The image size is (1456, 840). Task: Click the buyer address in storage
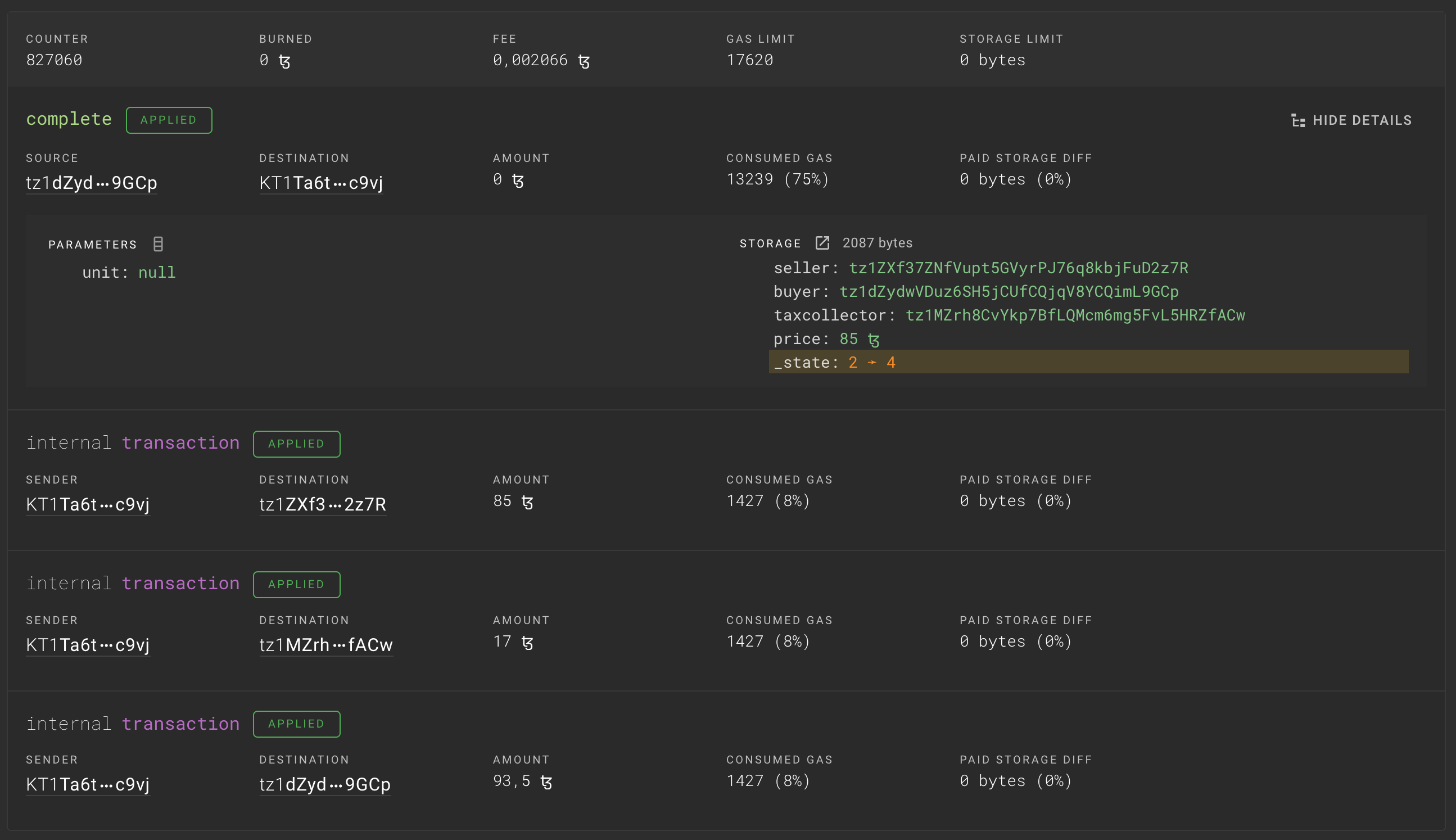tap(1009, 292)
